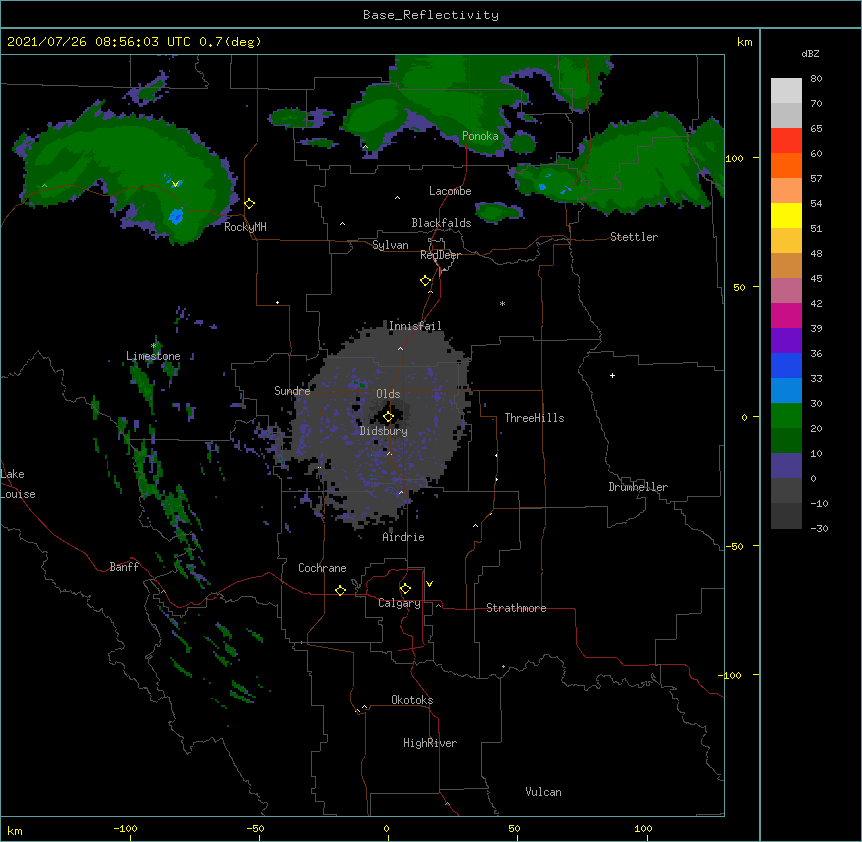The image size is (862, 842).
Task: Click the Ponoka city label
Action: [480, 136]
